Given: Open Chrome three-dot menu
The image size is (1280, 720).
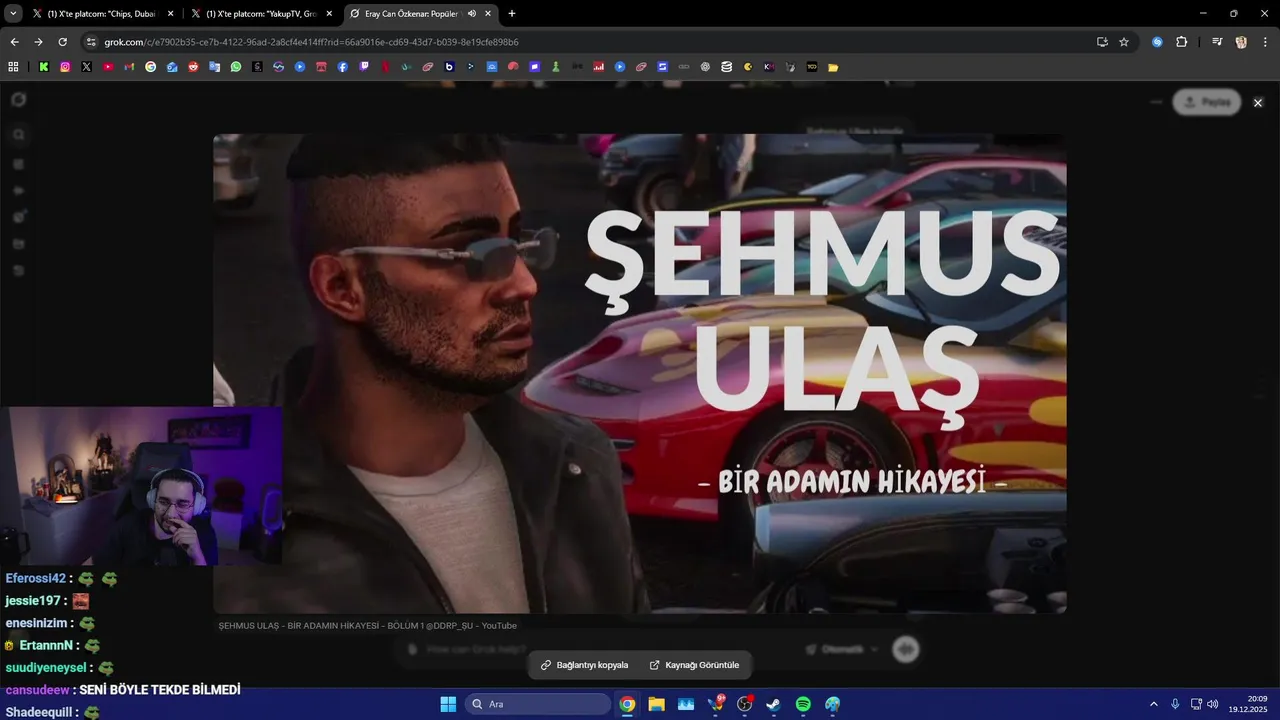Looking at the screenshot, I should pos(1264,42).
